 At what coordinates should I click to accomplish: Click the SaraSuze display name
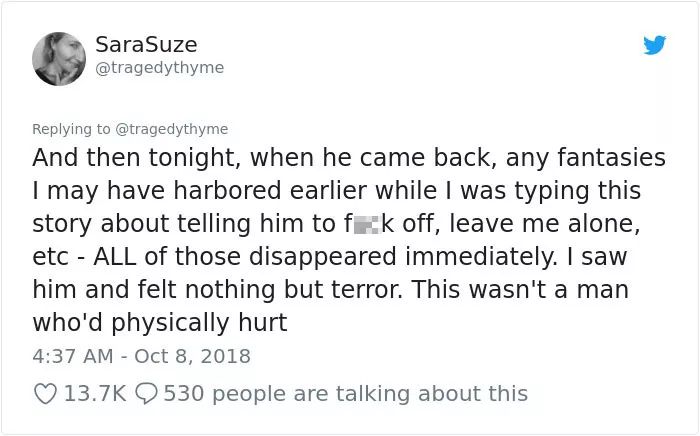click(x=146, y=45)
